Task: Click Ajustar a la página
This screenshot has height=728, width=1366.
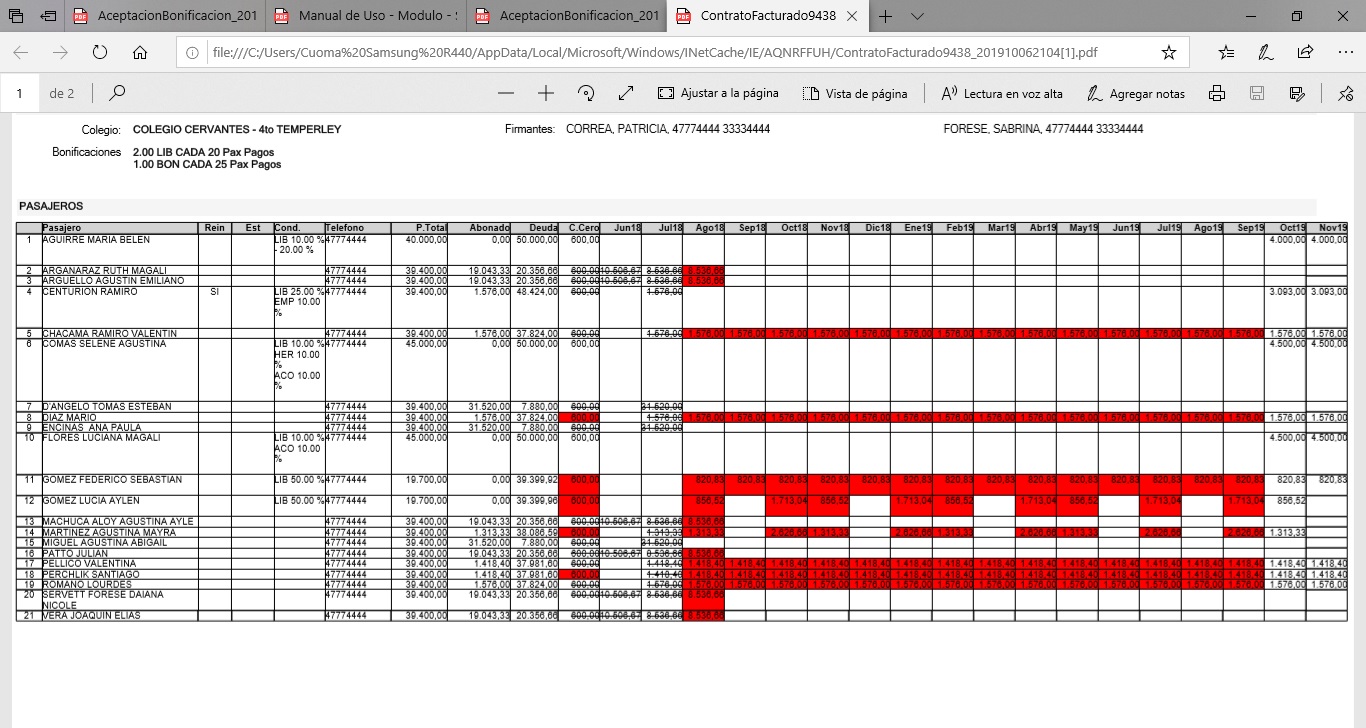Action: (718, 93)
